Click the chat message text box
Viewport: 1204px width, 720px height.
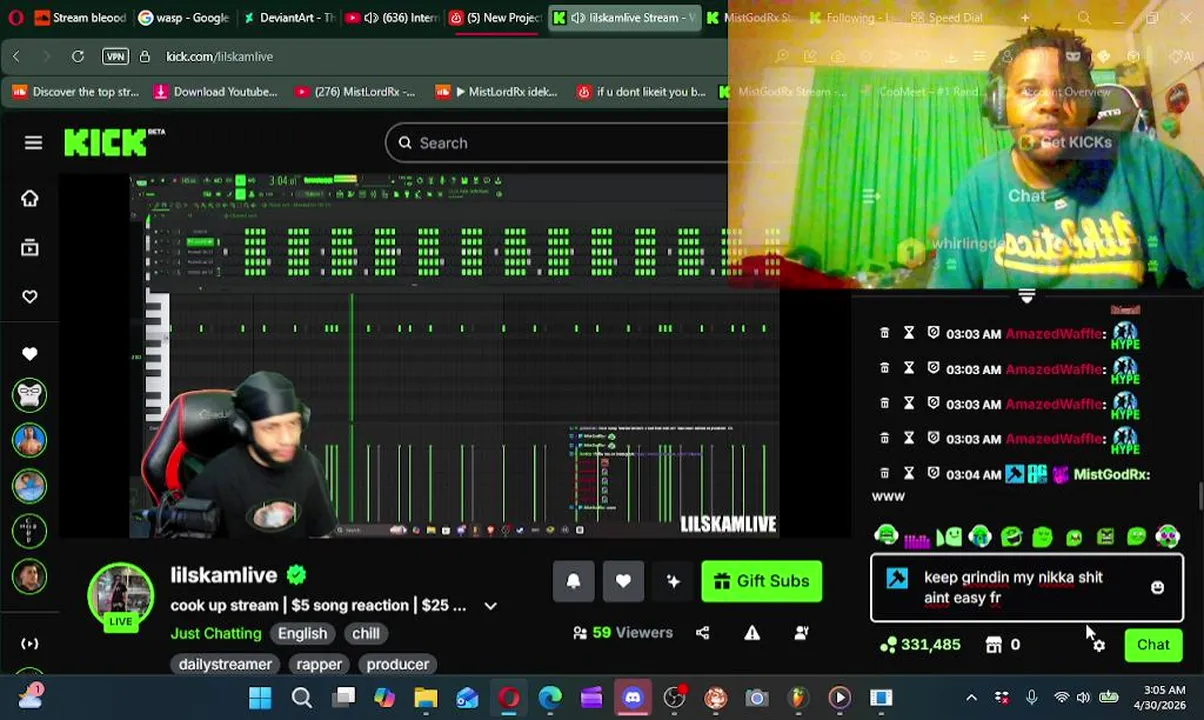[1027, 588]
